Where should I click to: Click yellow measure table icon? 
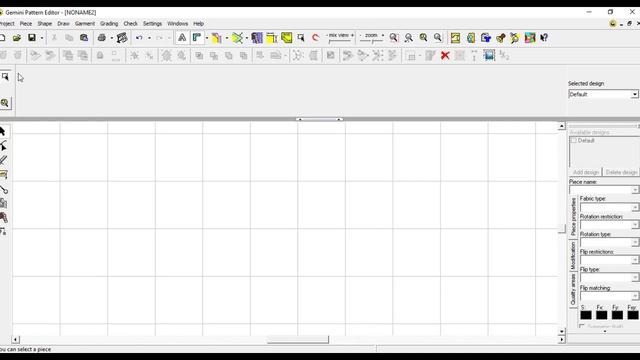[x=271, y=38]
